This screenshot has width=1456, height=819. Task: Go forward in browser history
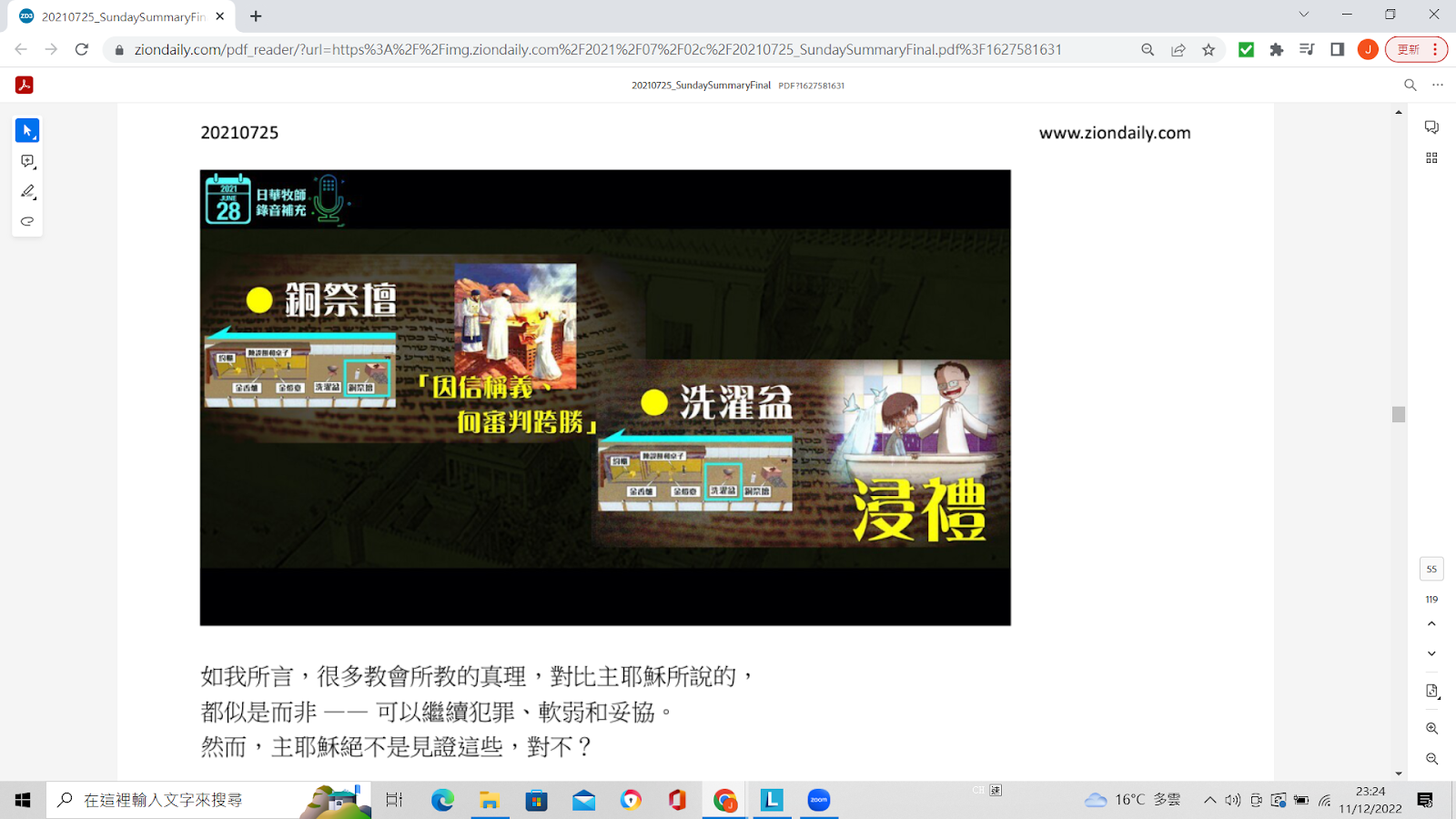[51, 49]
